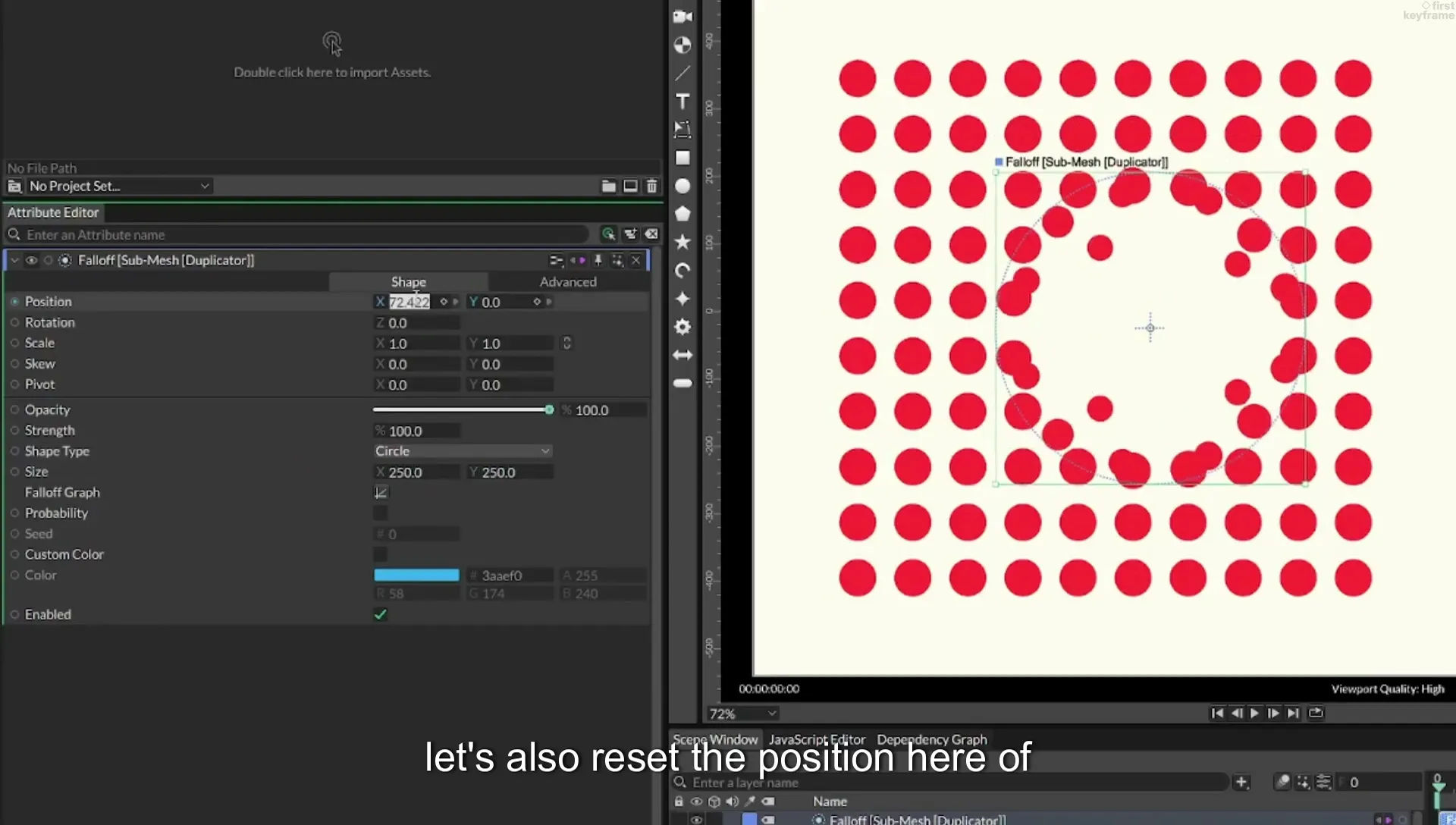Open the No Project Set dropdown

tap(119, 186)
